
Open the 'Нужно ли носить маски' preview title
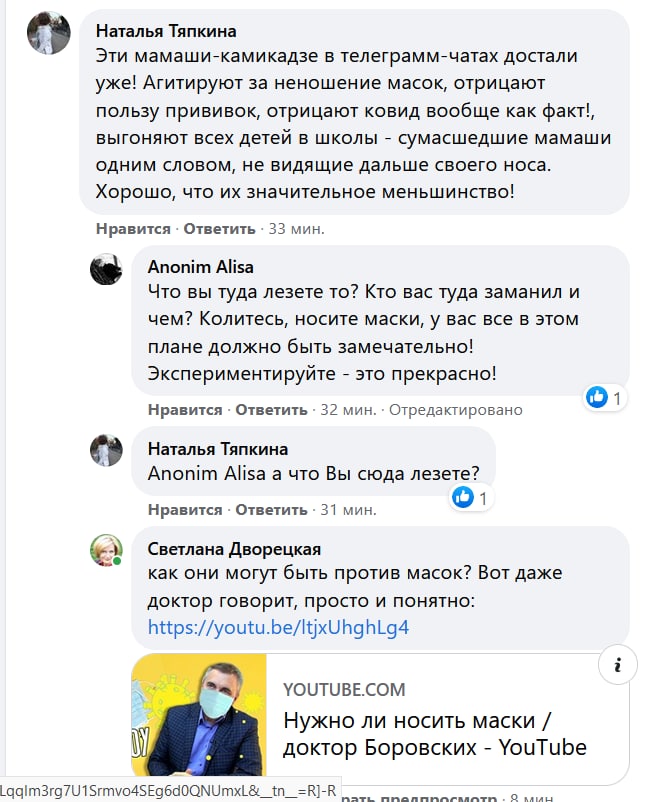click(435, 734)
